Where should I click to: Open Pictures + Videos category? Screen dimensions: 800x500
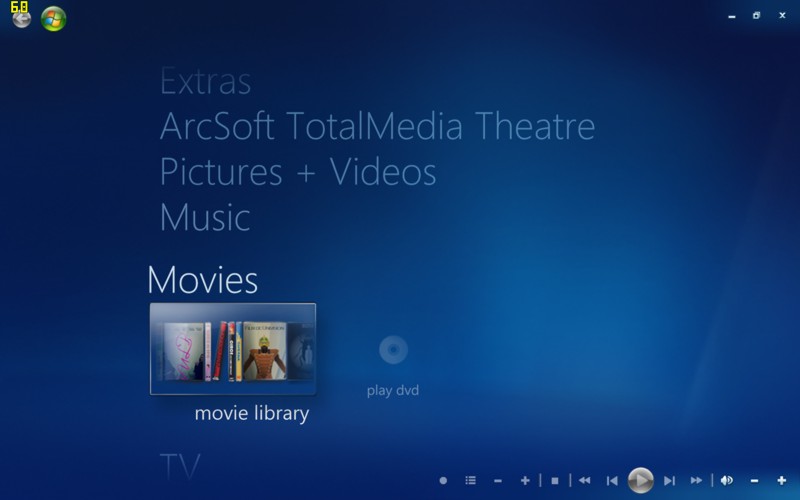298,171
